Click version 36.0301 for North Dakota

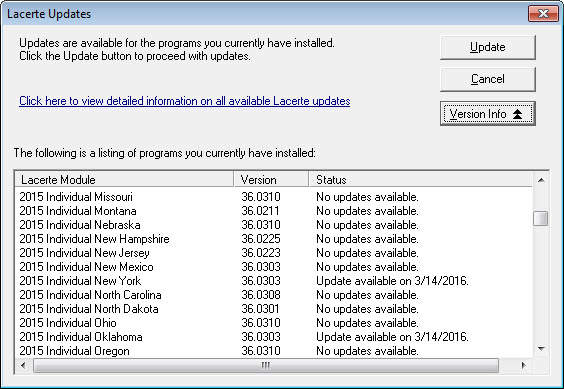pos(260,309)
